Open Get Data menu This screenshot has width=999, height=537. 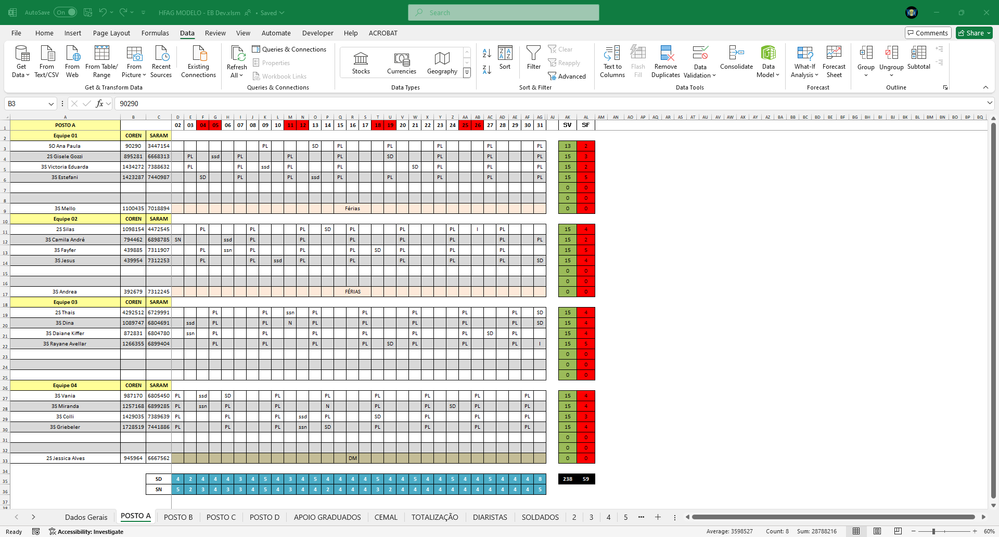(x=21, y=62)
